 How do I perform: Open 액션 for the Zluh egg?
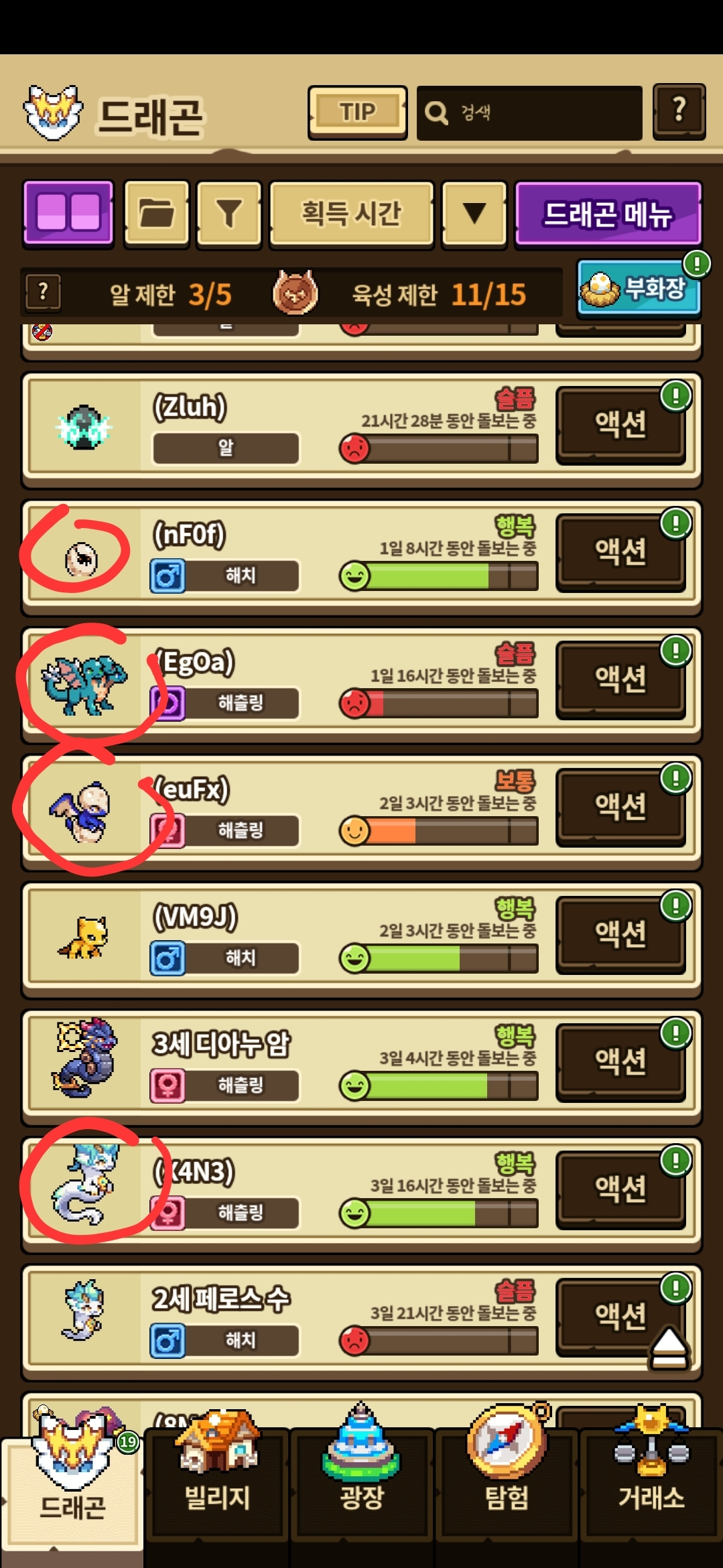click(x=620, y=424)
